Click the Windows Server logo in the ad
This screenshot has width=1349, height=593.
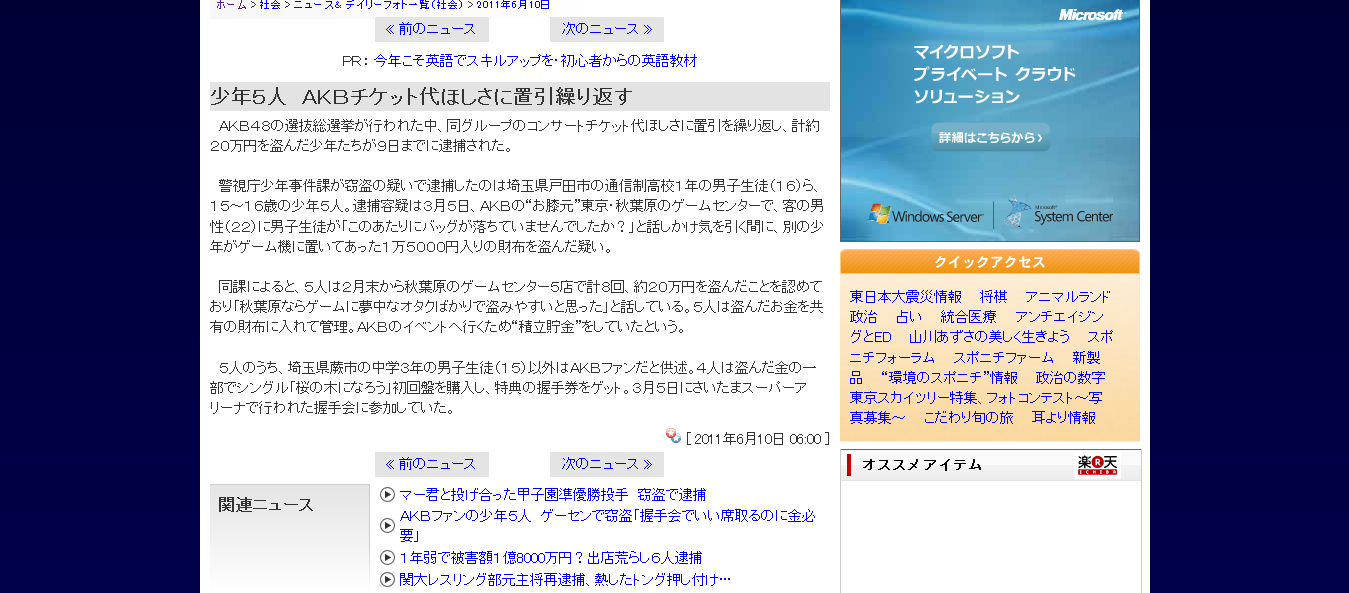click(926, 215)
